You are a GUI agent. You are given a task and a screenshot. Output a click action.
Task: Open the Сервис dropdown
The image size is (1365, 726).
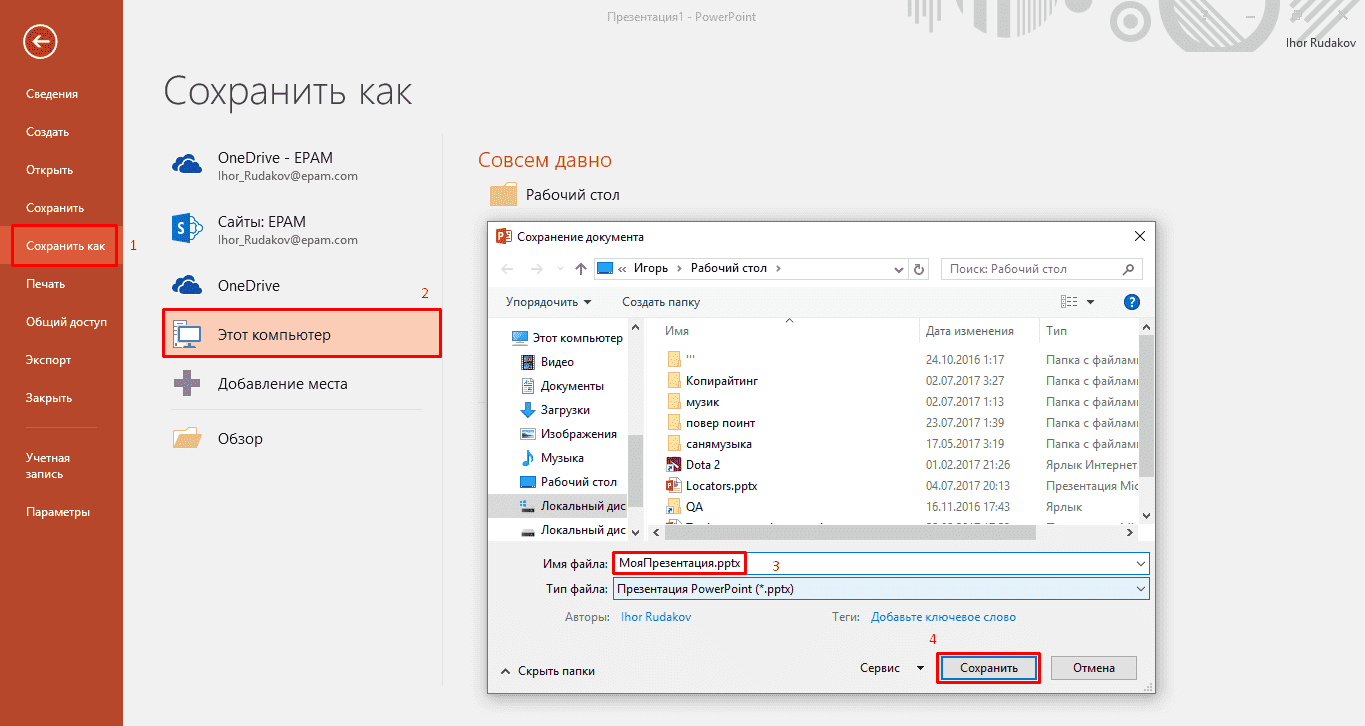click(892, 668)
